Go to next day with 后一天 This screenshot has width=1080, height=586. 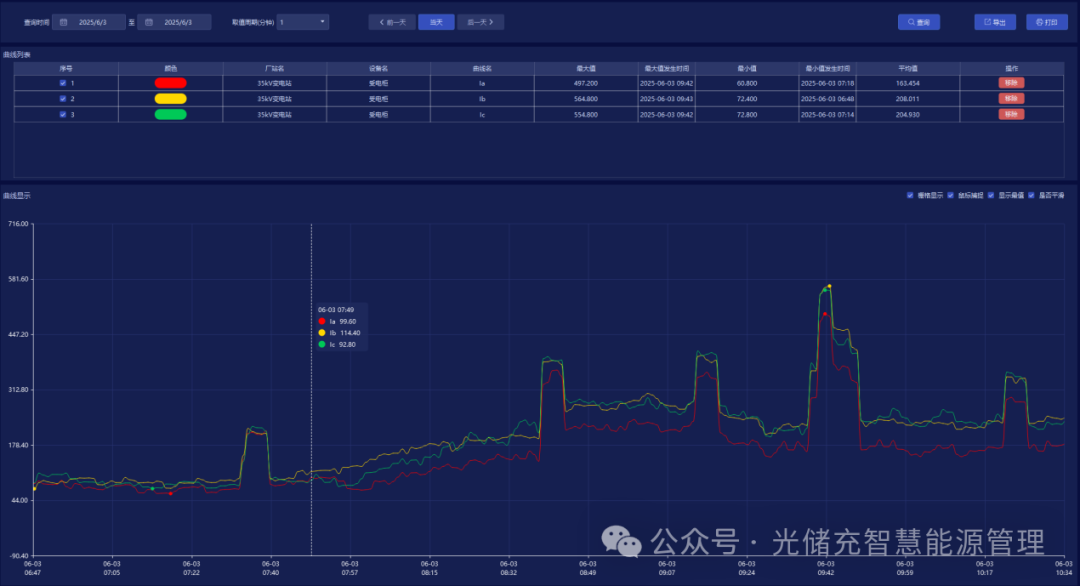[x=481, y=22]
